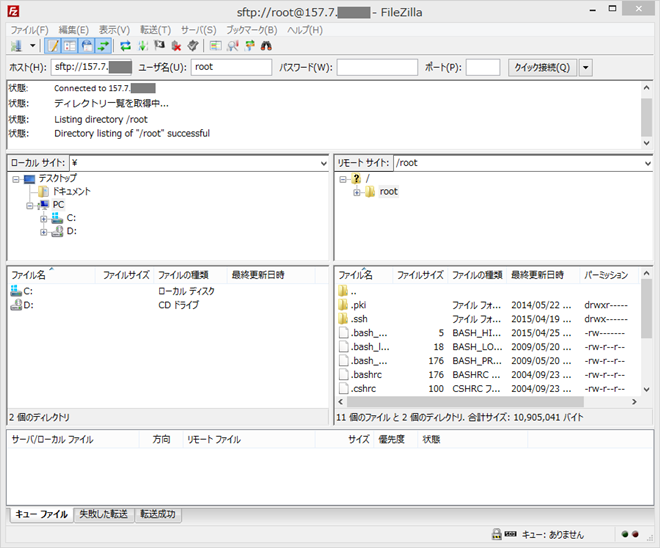Sort remote list by ファイルサイズ column
This screenshot has height=548, width=660.
(x=420, y=275)
